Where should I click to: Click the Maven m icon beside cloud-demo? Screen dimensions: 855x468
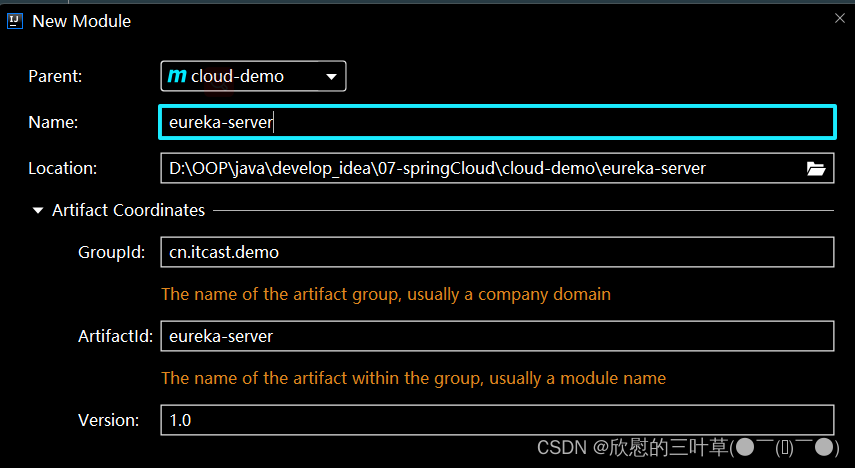[x=177, y=76]
